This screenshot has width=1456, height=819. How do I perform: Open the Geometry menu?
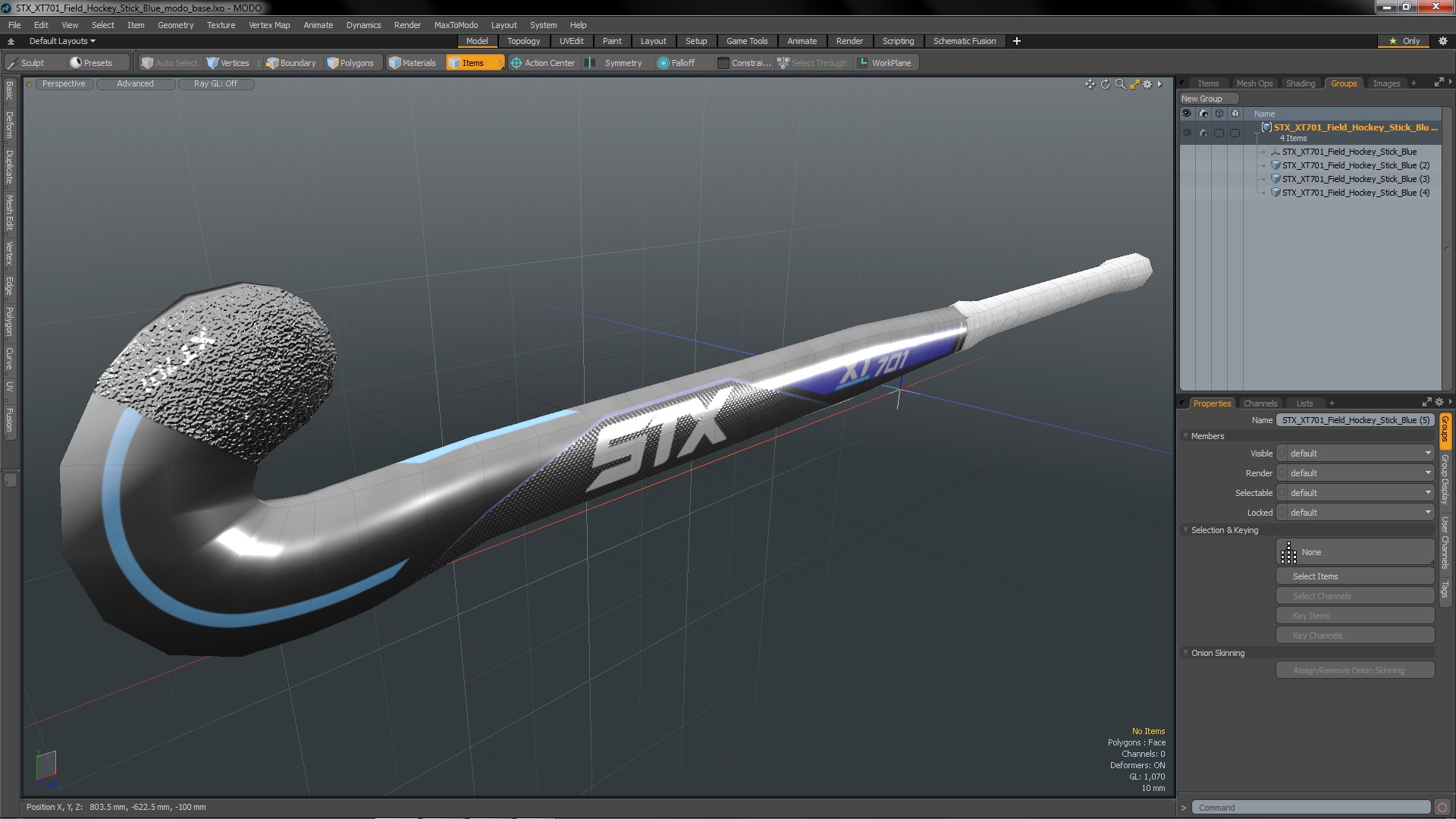tap(175, 25)
